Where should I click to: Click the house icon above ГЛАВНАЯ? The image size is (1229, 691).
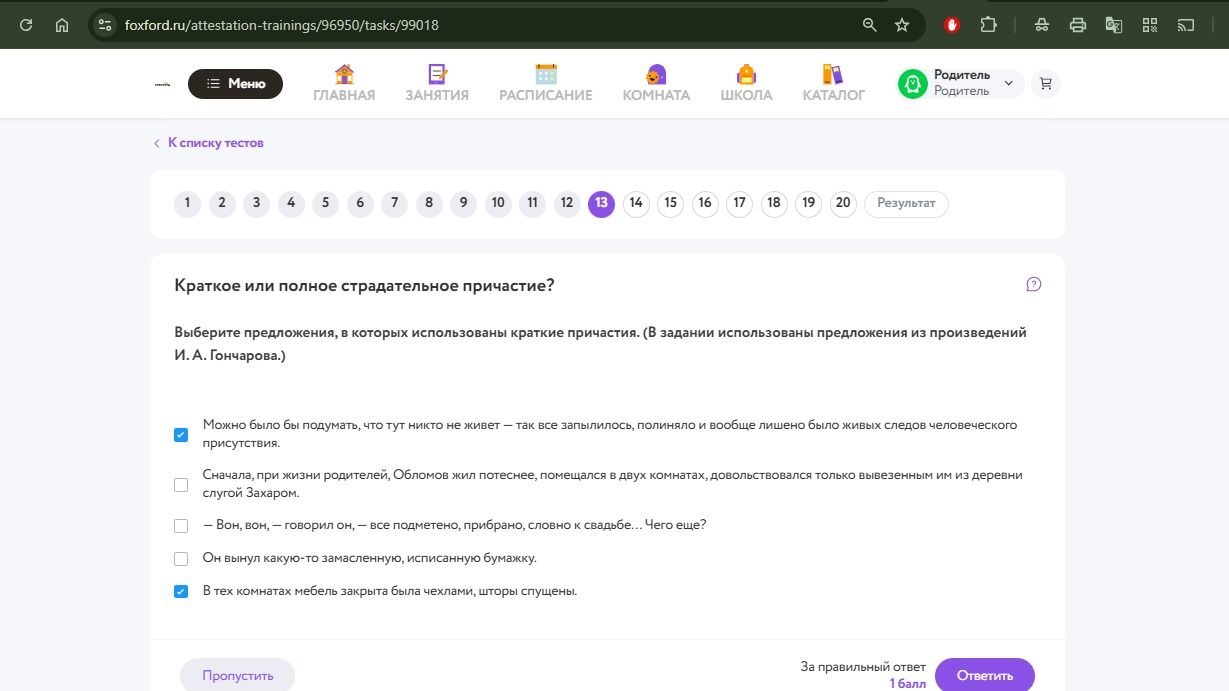tap(344, 74)
